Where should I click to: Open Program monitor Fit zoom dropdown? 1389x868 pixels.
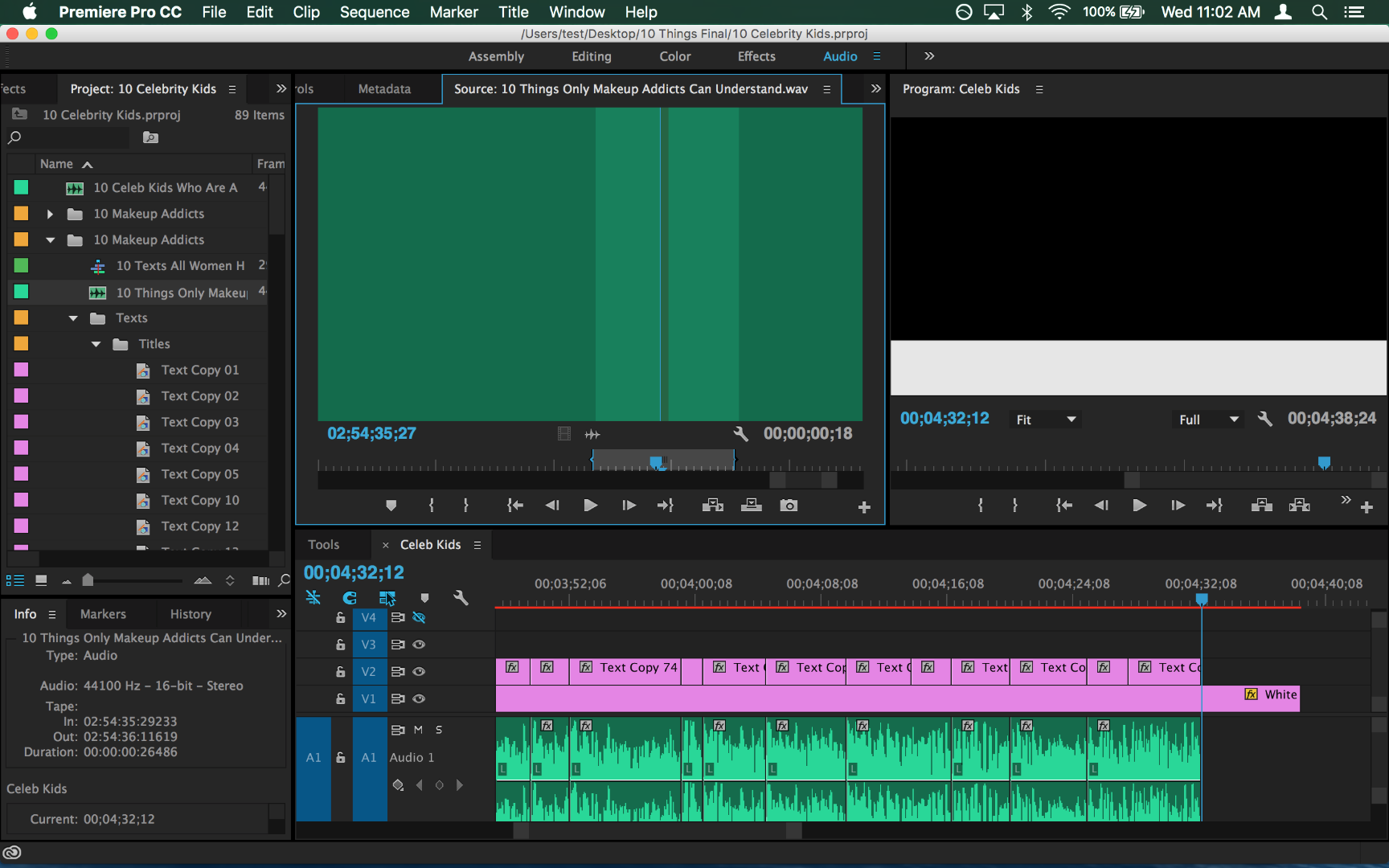click(x=1045, y=420)
